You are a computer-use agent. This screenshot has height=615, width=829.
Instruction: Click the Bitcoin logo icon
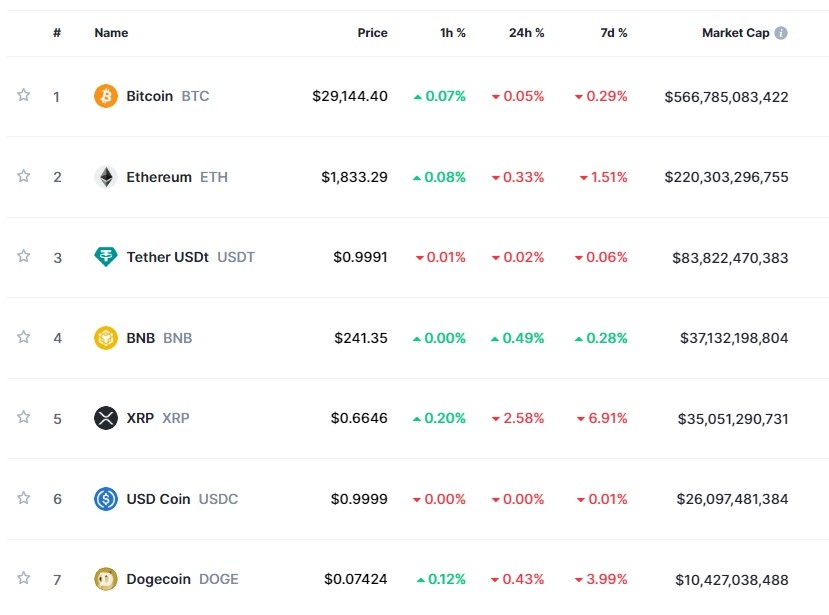(105, 96)
